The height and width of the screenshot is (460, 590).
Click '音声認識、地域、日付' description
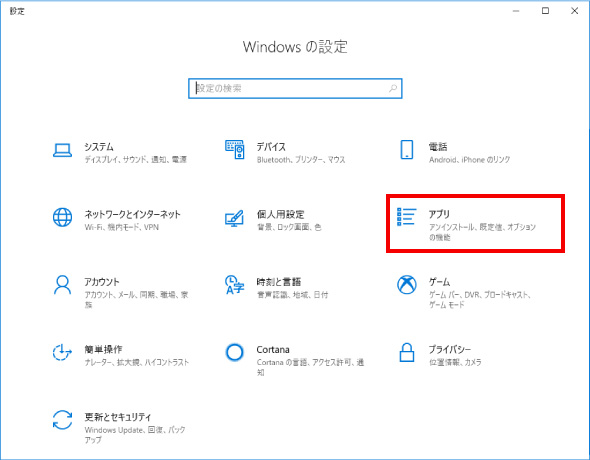coord(292,295)
